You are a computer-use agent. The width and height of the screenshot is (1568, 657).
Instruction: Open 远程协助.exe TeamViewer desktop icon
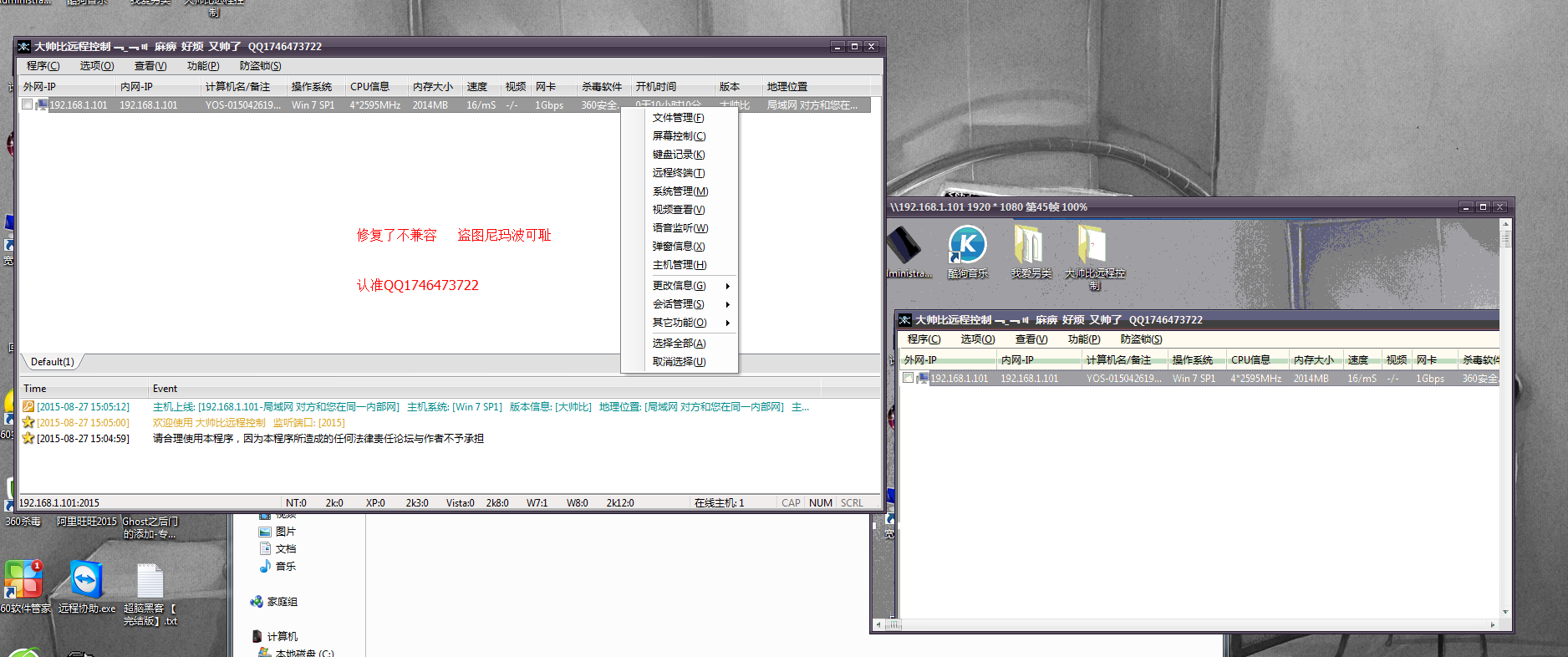coord(86,587)
